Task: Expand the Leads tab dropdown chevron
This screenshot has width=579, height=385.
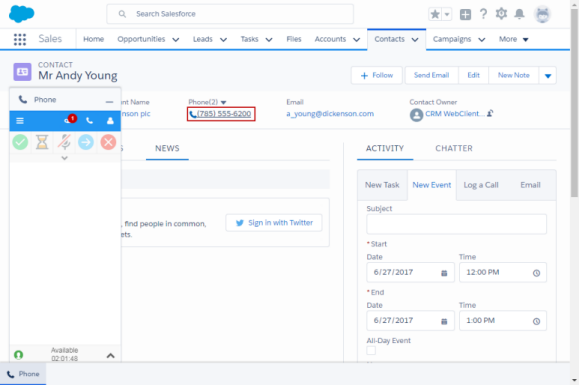Action: 223,39
